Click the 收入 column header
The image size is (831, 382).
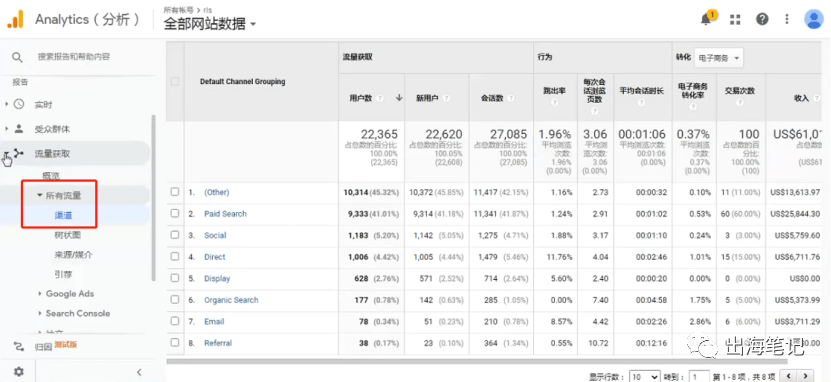pos(801,98)
